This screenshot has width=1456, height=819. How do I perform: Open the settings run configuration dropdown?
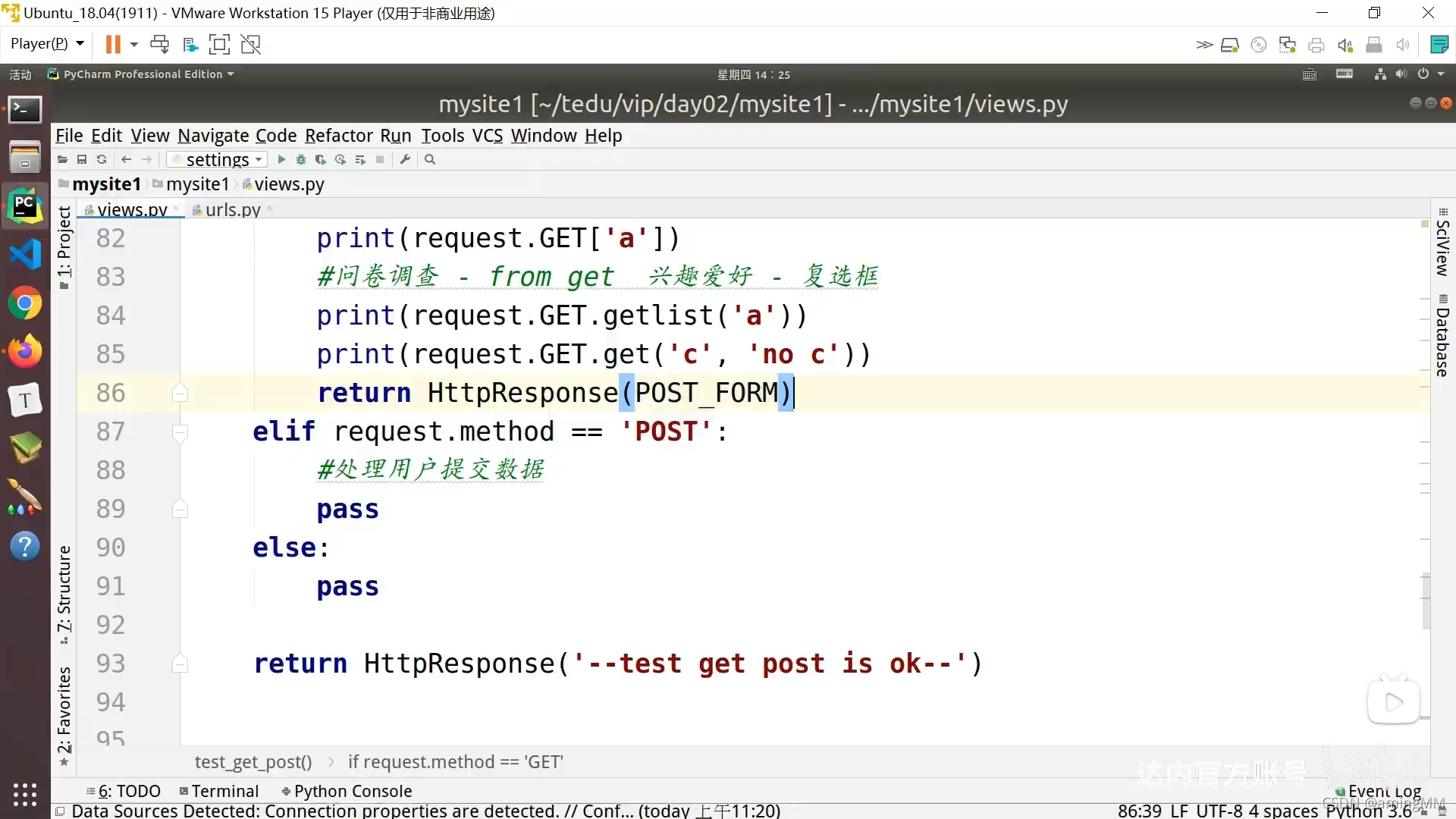(217, 159)
